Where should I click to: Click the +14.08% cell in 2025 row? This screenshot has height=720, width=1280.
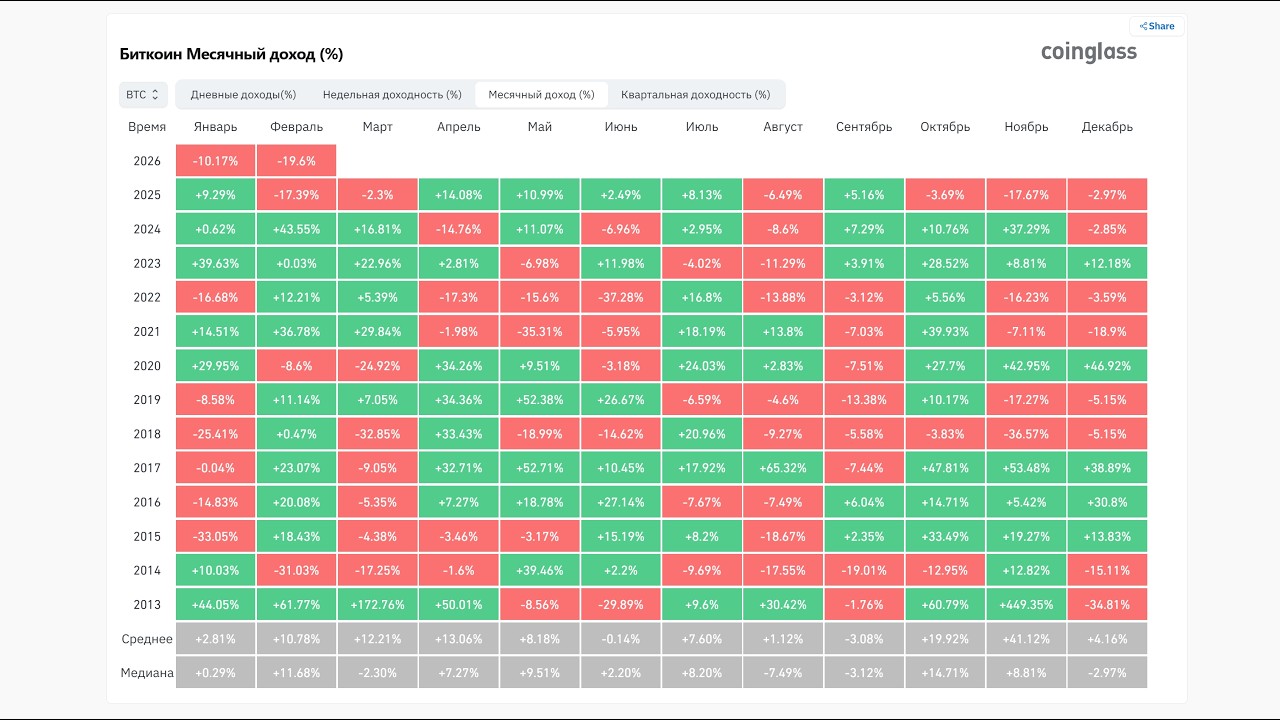459,195
